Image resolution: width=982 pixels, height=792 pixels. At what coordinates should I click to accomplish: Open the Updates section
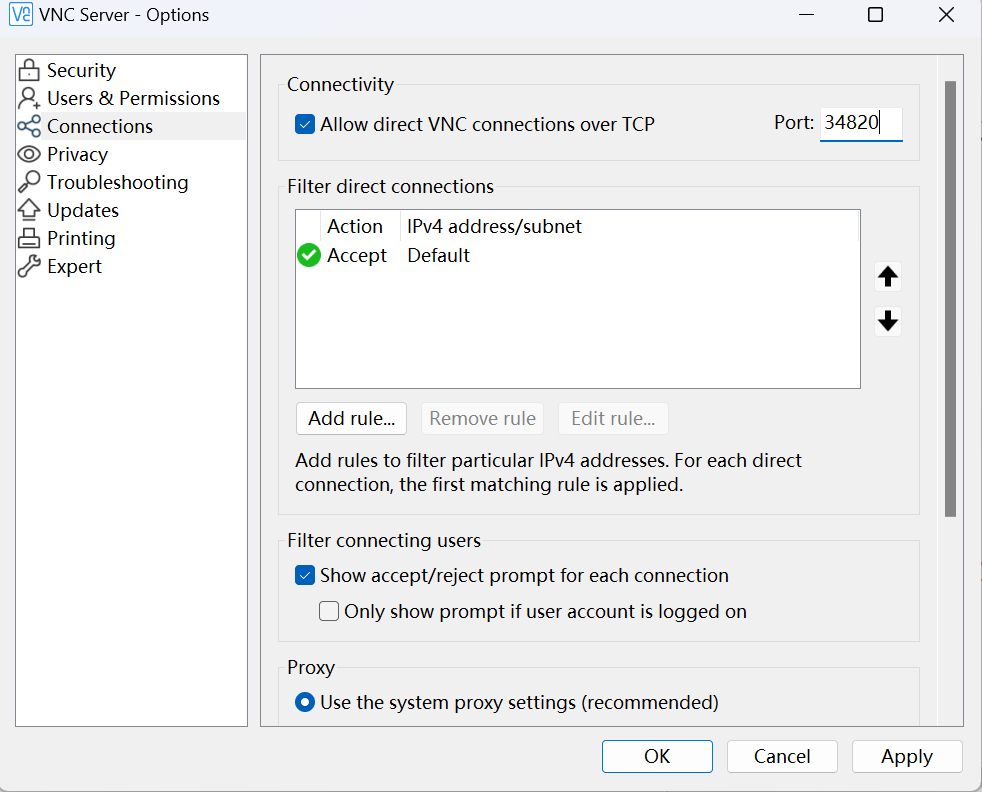click(x=83, y=210)
